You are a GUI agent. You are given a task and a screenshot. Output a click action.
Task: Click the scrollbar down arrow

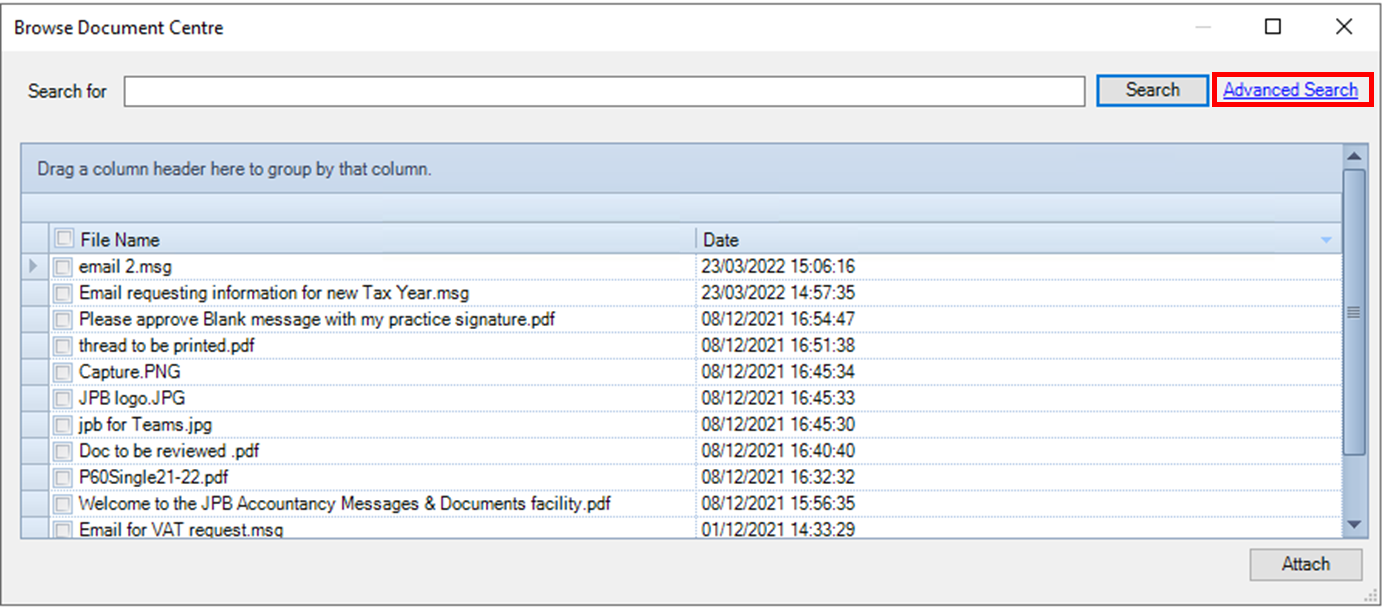coord(1354,525)
